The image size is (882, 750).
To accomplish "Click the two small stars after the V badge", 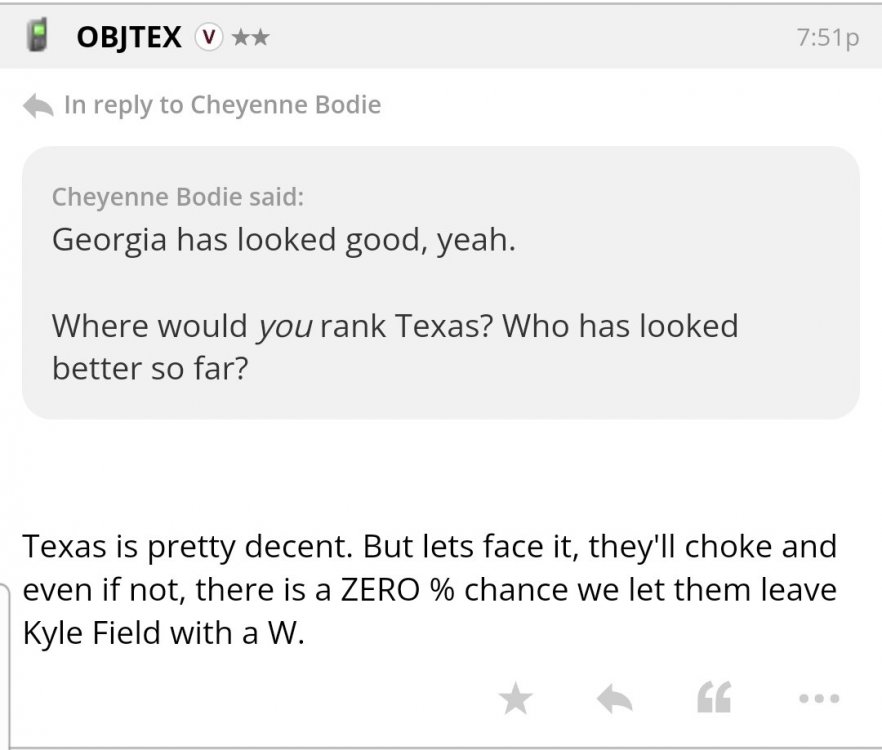I will pyautogui.click(x=250, y=38).
